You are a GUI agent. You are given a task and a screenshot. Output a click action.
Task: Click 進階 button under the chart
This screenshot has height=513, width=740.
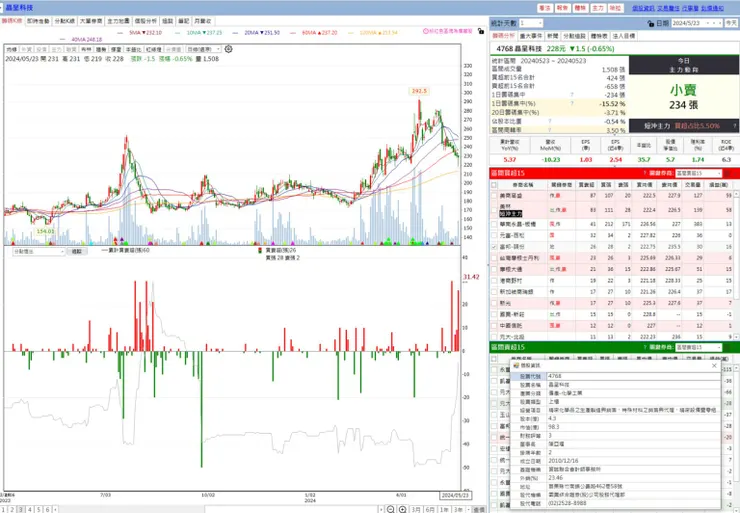(x=76, y=252)
